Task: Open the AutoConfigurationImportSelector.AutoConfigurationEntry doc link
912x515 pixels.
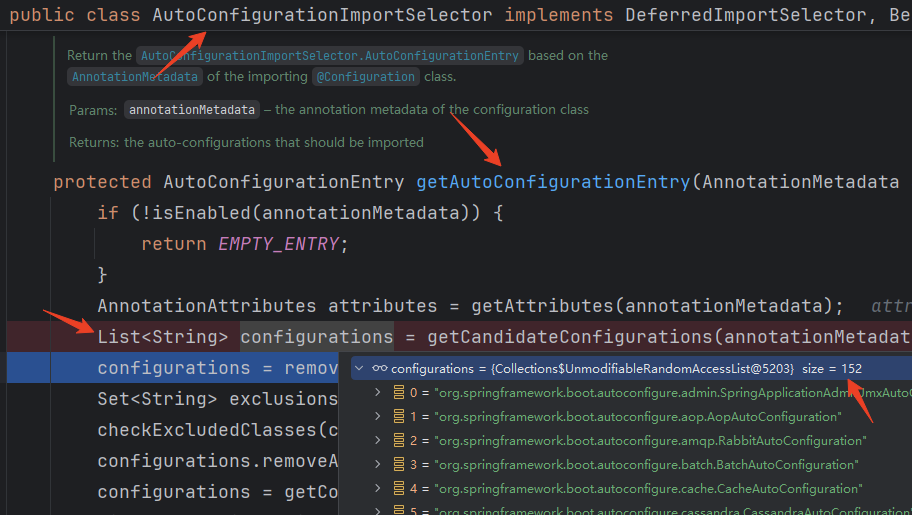Action: click(330, 56)
